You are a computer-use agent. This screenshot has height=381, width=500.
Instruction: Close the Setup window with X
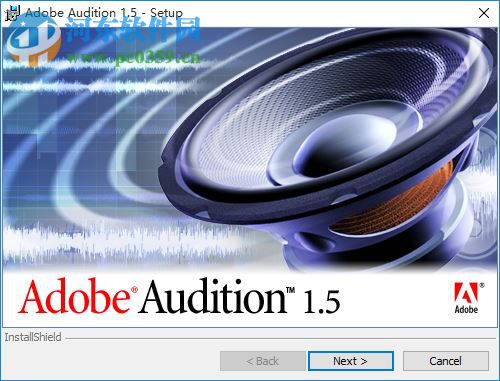484,13
